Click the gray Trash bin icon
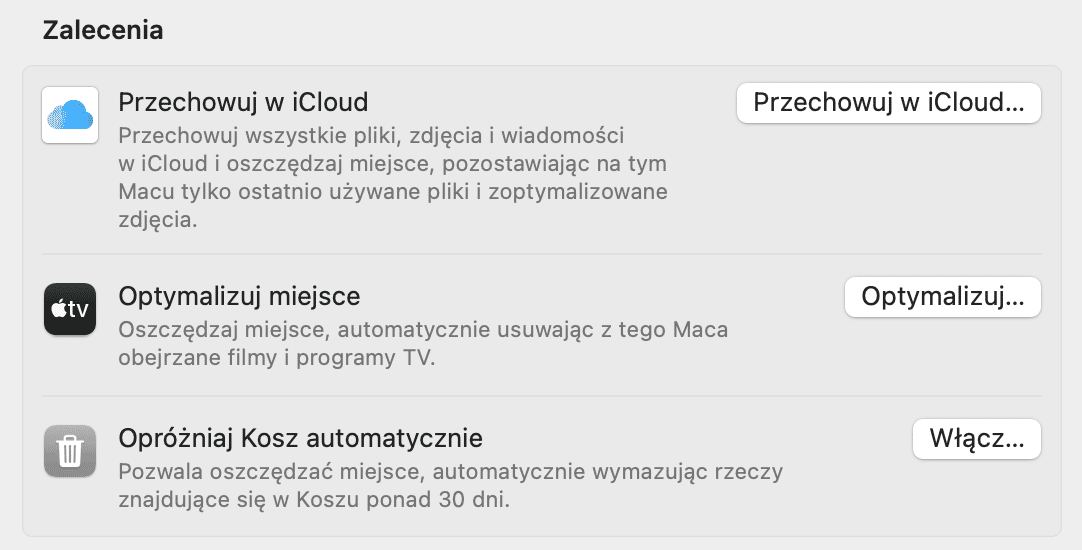The image size is (1082, 550). 70,451
